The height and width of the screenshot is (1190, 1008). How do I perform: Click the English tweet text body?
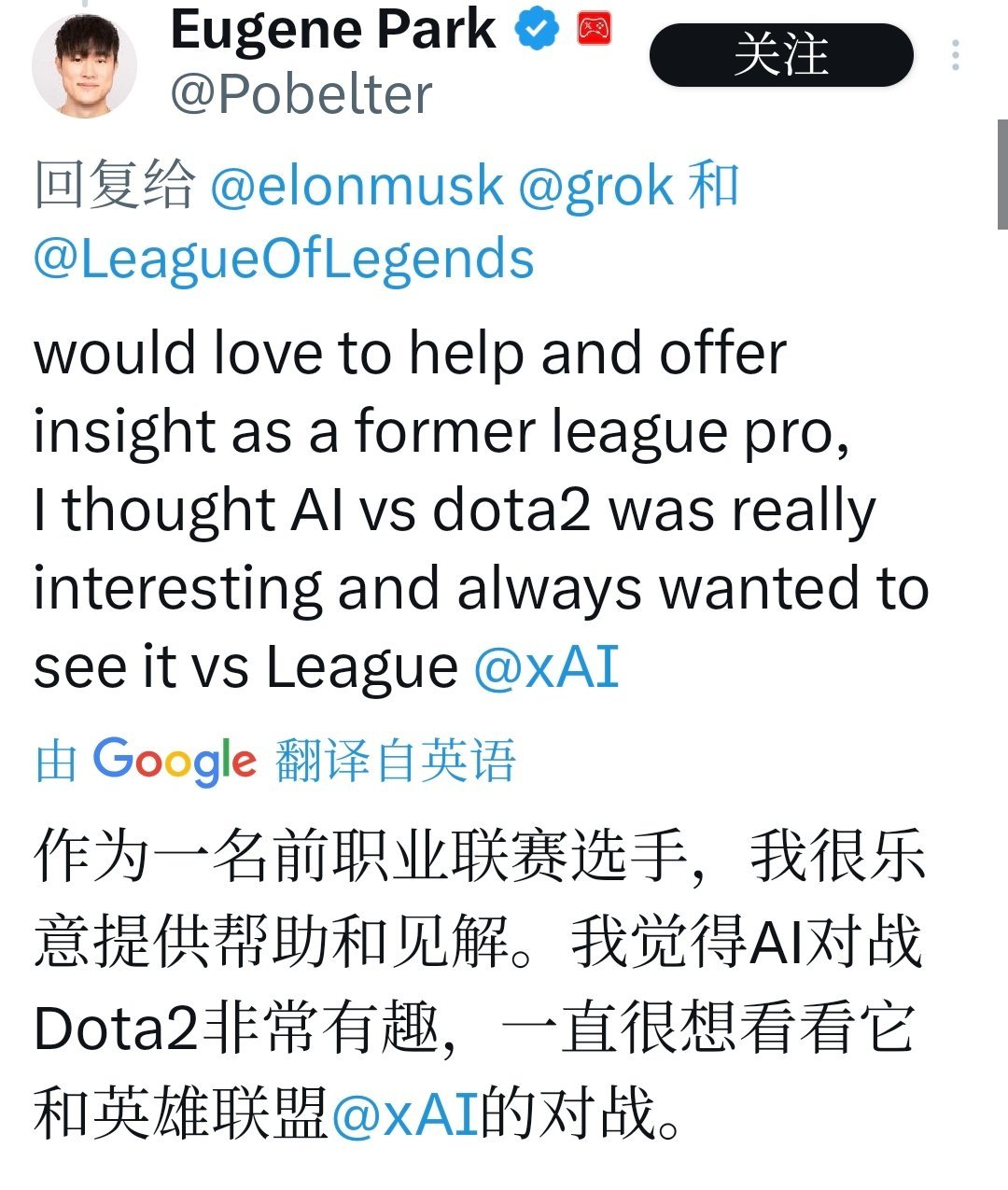click(x=467, y=510)
